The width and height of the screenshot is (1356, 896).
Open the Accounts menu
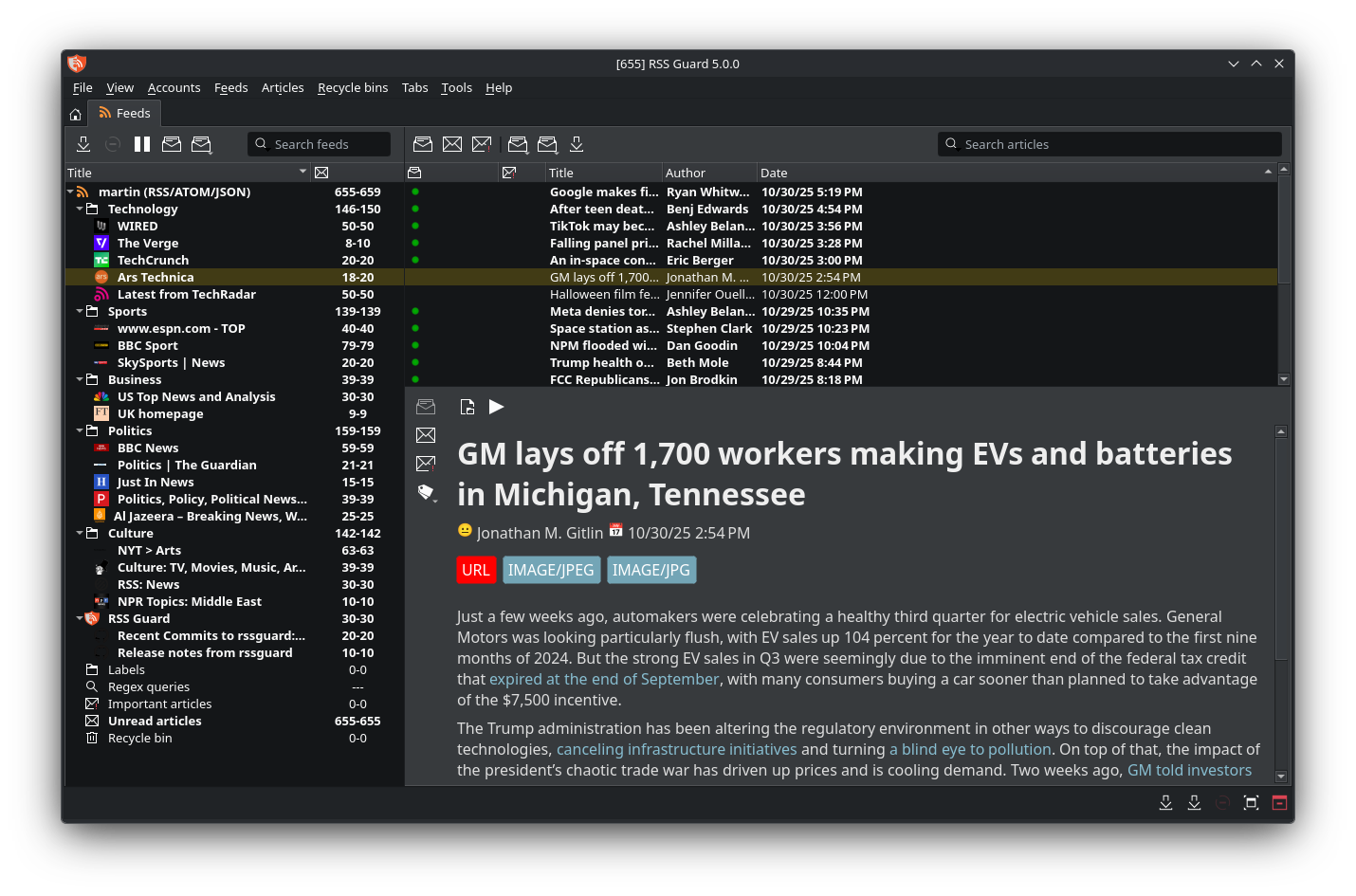[x=174, y=87]
